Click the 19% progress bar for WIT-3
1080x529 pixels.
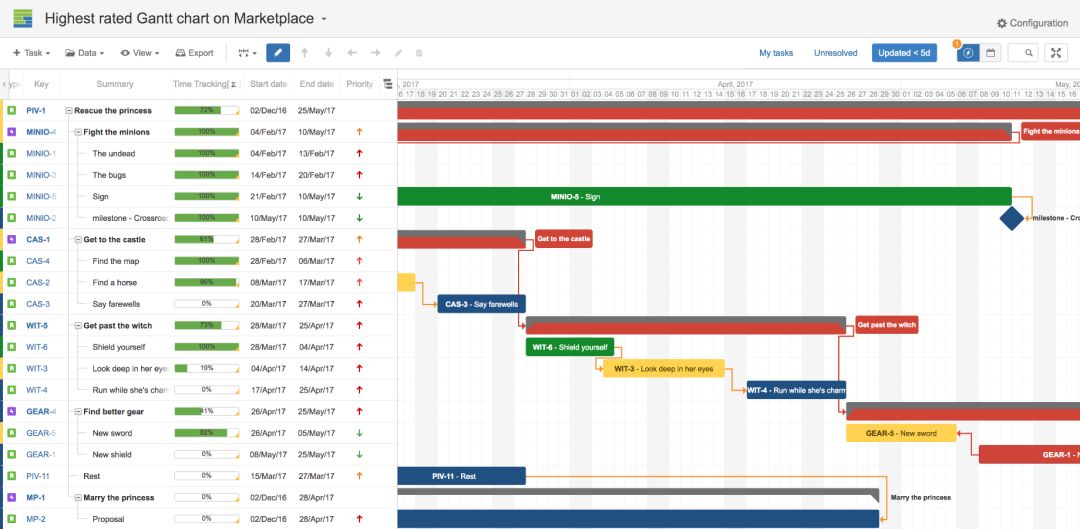[207, 369]
